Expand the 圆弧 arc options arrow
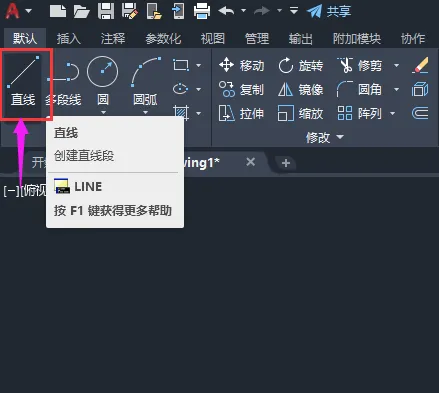The width and height of the screenshot is (439, 393). tap(145, 112)
